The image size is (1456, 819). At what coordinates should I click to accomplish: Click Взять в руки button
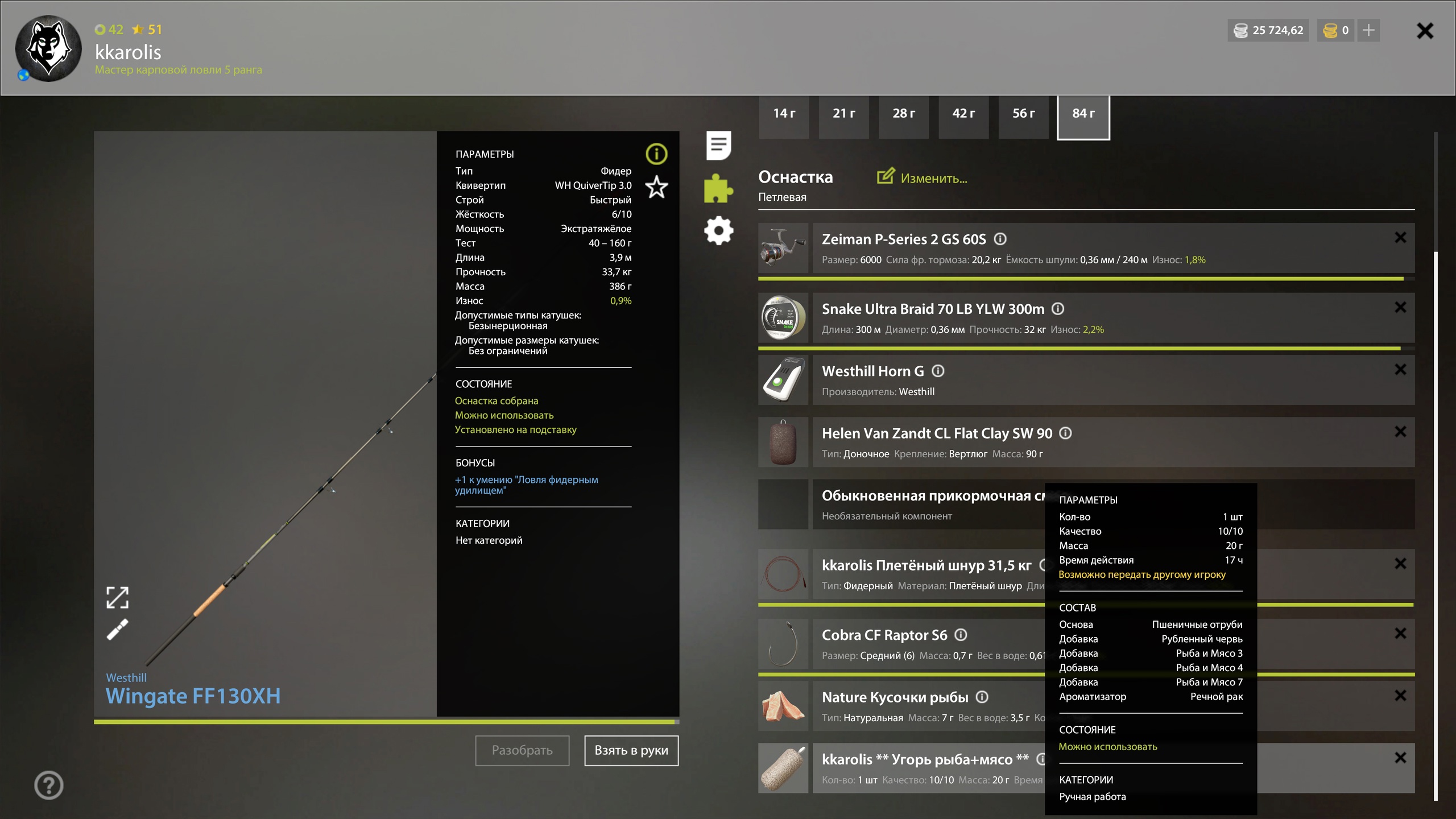(631, 750)
